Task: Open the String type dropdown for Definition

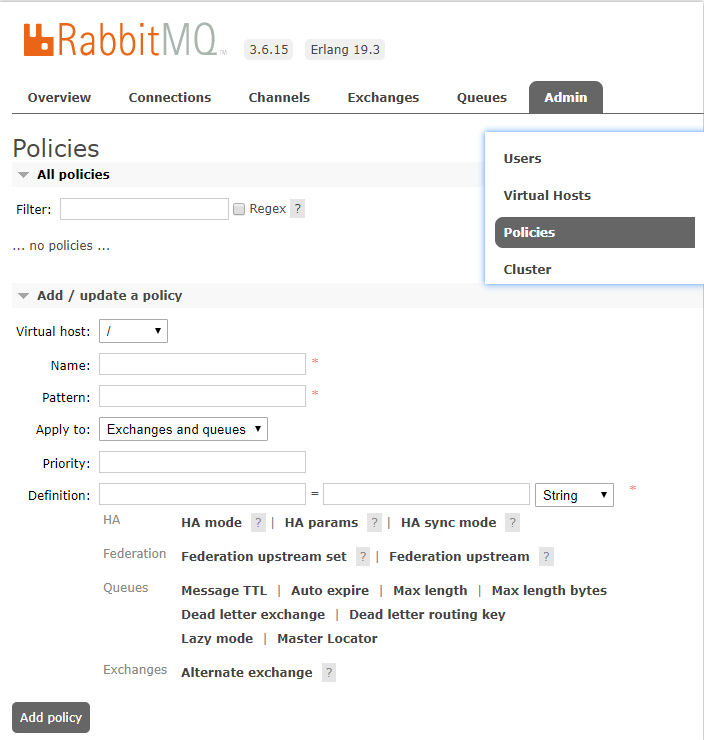Action: 574,495
